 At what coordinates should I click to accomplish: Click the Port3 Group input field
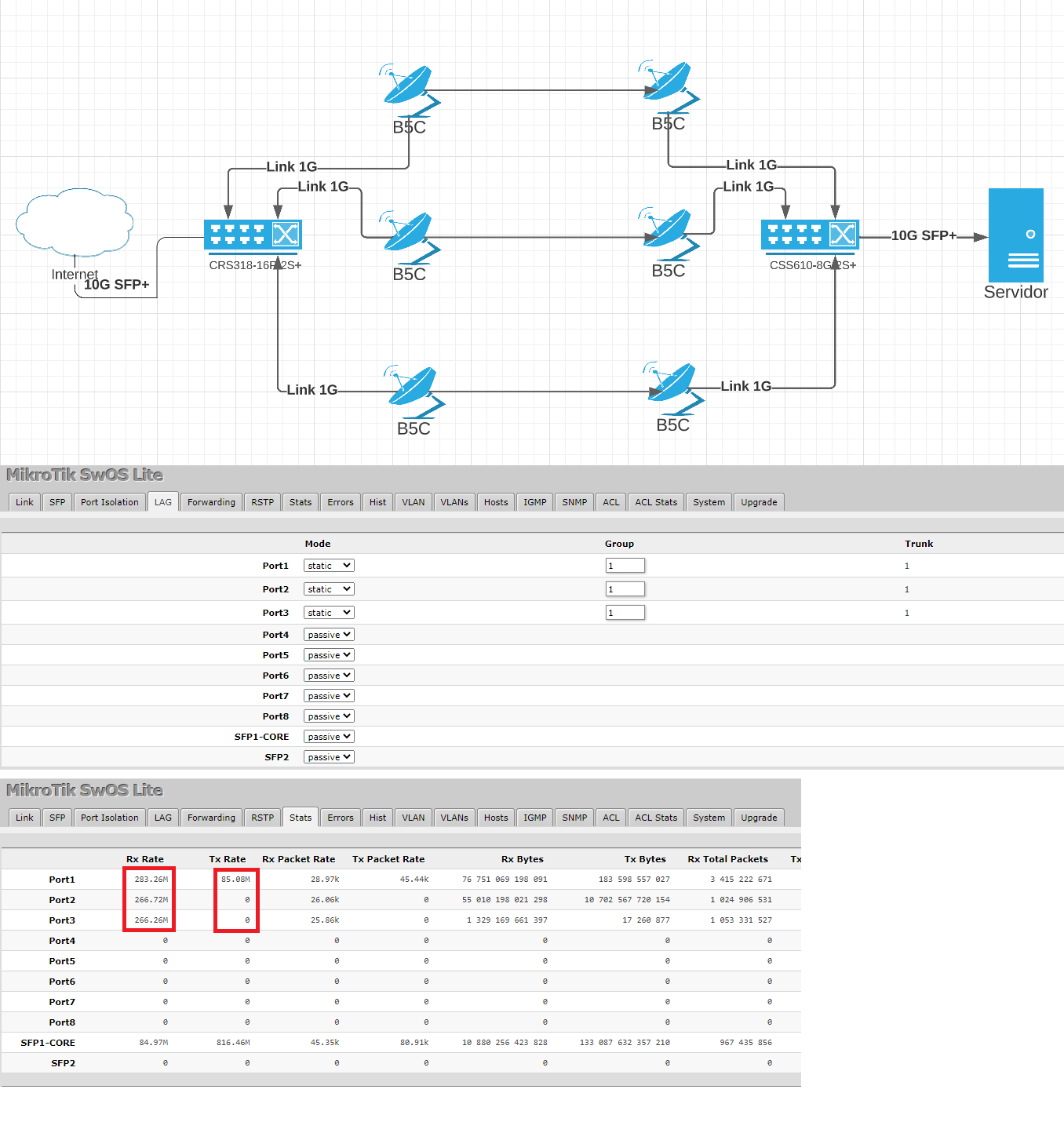point(625,613)
